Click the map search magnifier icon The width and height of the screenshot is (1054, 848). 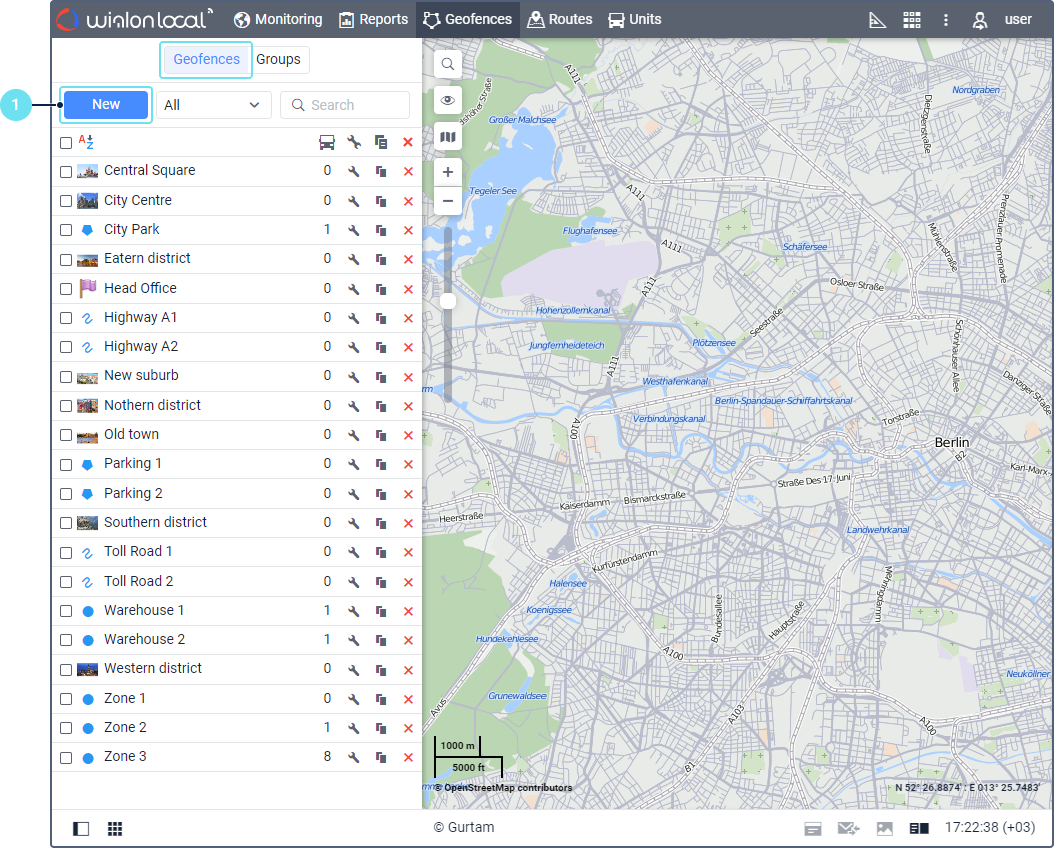point(447,64)
